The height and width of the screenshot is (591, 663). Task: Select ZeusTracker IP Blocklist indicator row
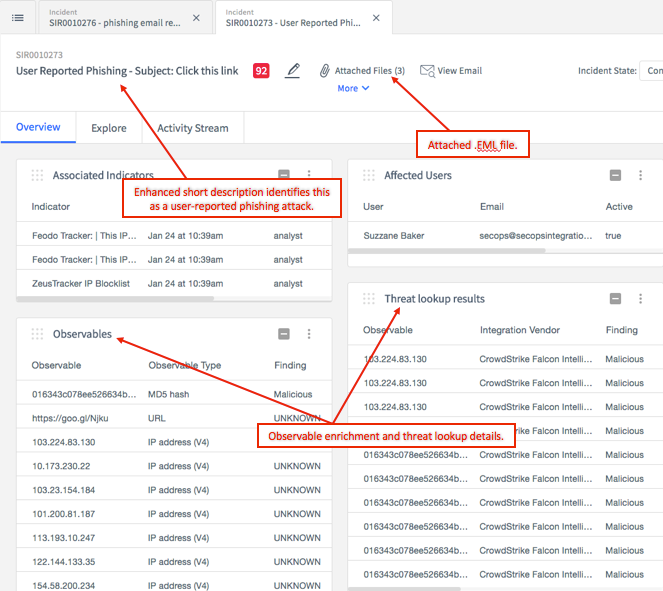[x=174, y=284]
